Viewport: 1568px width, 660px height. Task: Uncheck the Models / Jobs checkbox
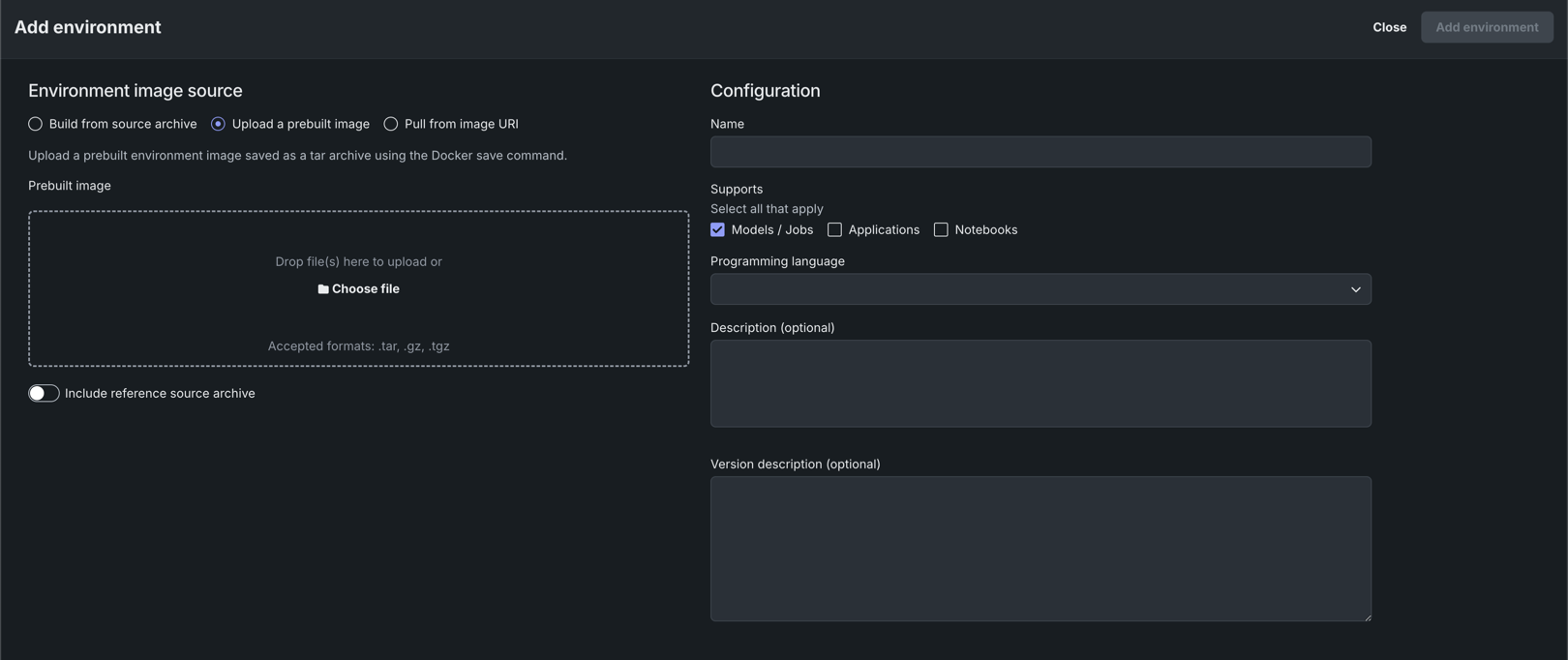coord(717,229)
